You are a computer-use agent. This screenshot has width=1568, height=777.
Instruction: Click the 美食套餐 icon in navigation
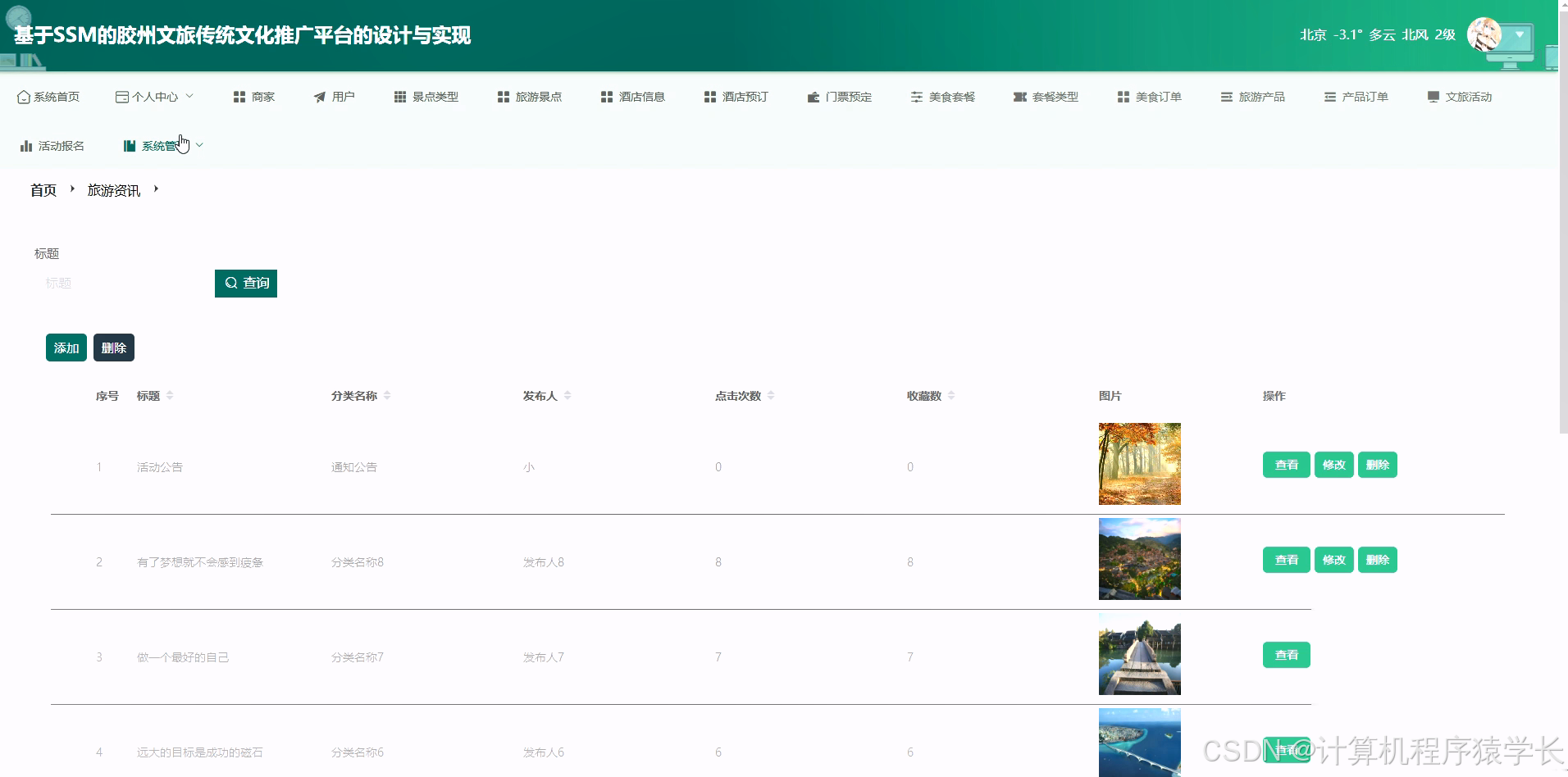pos(916,96)
